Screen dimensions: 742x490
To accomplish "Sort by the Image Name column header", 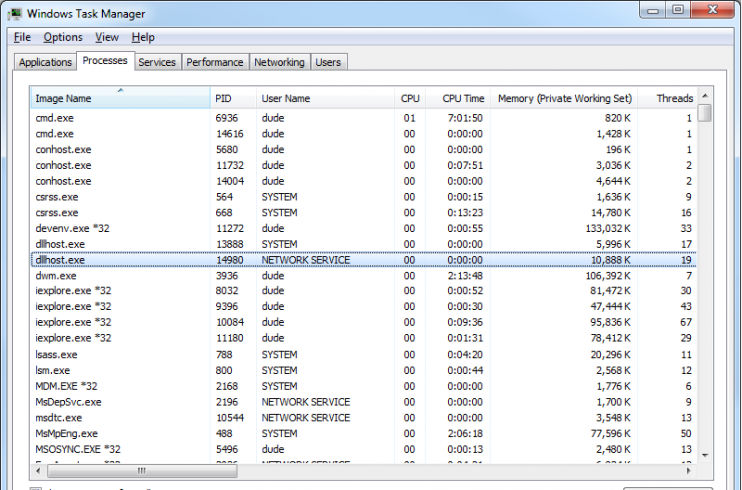I will point(121,98).
